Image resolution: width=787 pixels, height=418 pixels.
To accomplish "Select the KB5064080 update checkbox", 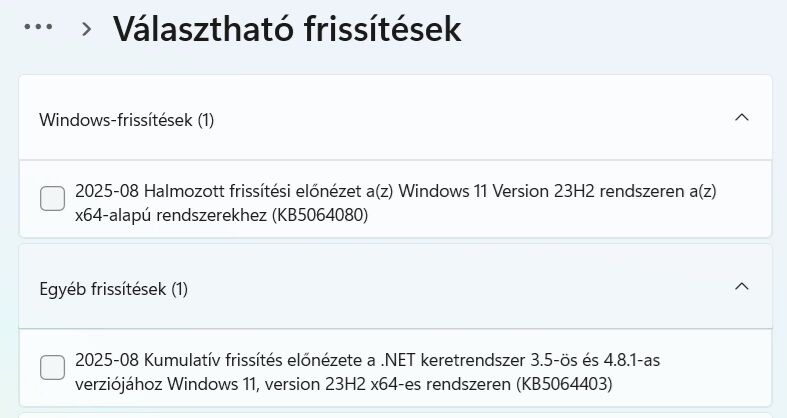I will (x=52, y=199).
